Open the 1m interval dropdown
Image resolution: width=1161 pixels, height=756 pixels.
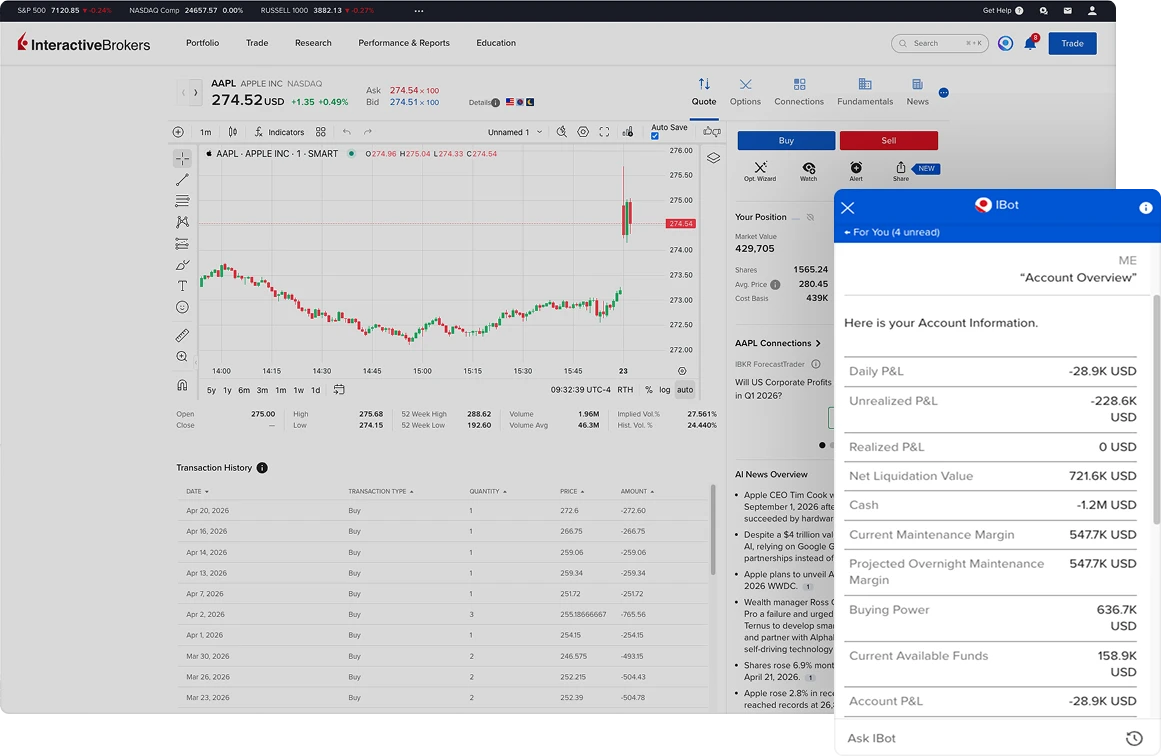(x=206, y=132)
